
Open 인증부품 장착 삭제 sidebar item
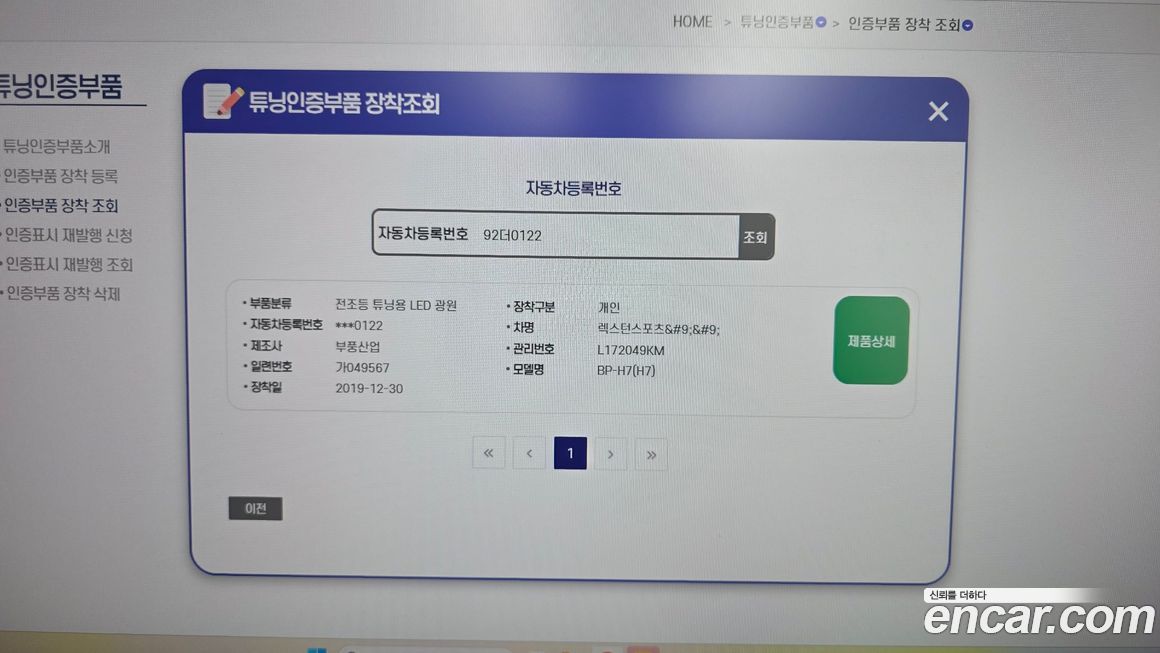62,294
